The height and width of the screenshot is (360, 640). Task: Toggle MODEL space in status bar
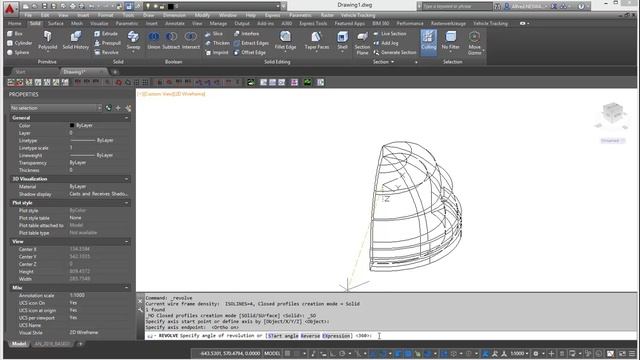click(x=272, y=353)
